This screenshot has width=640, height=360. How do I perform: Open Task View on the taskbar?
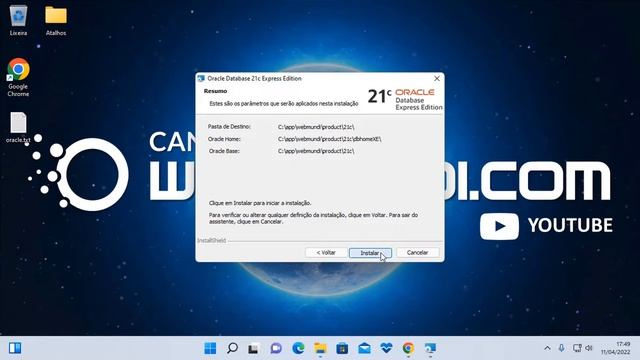click(x=254, y=348)
